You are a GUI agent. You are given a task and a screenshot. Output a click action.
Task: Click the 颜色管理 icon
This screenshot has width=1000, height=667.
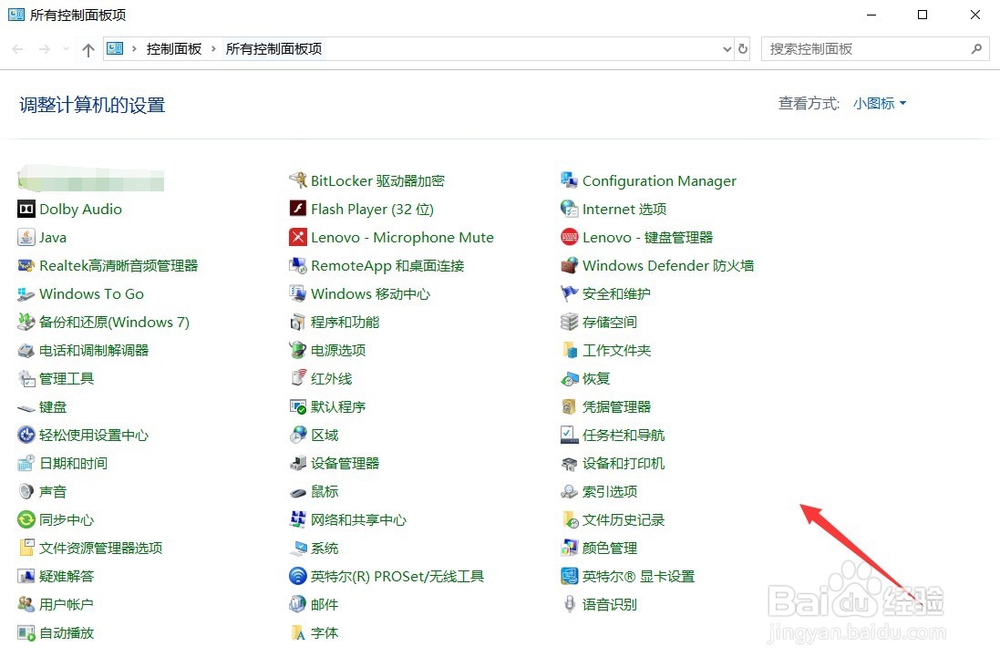pos(569,548)
